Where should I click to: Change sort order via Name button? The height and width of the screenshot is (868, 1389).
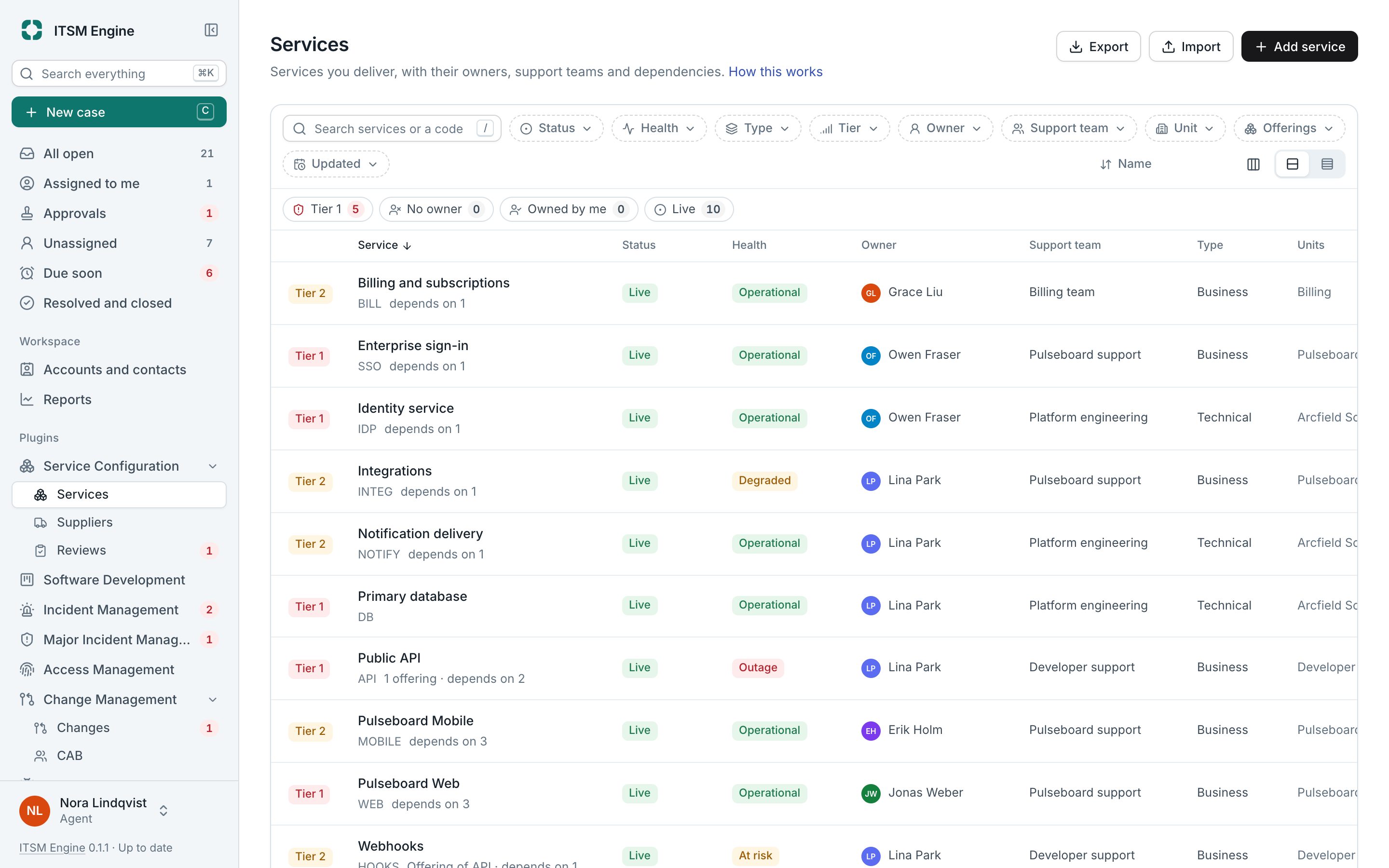[1125, 164]
